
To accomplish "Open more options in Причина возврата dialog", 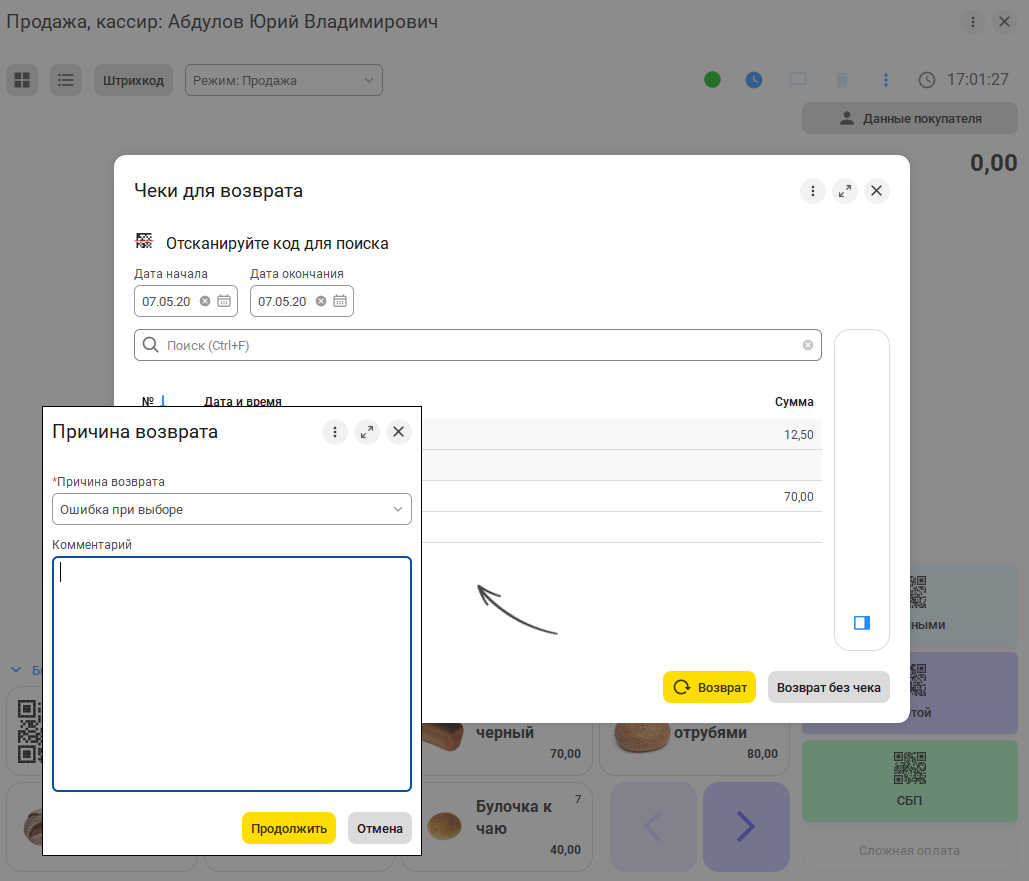I will click(335, 432).
